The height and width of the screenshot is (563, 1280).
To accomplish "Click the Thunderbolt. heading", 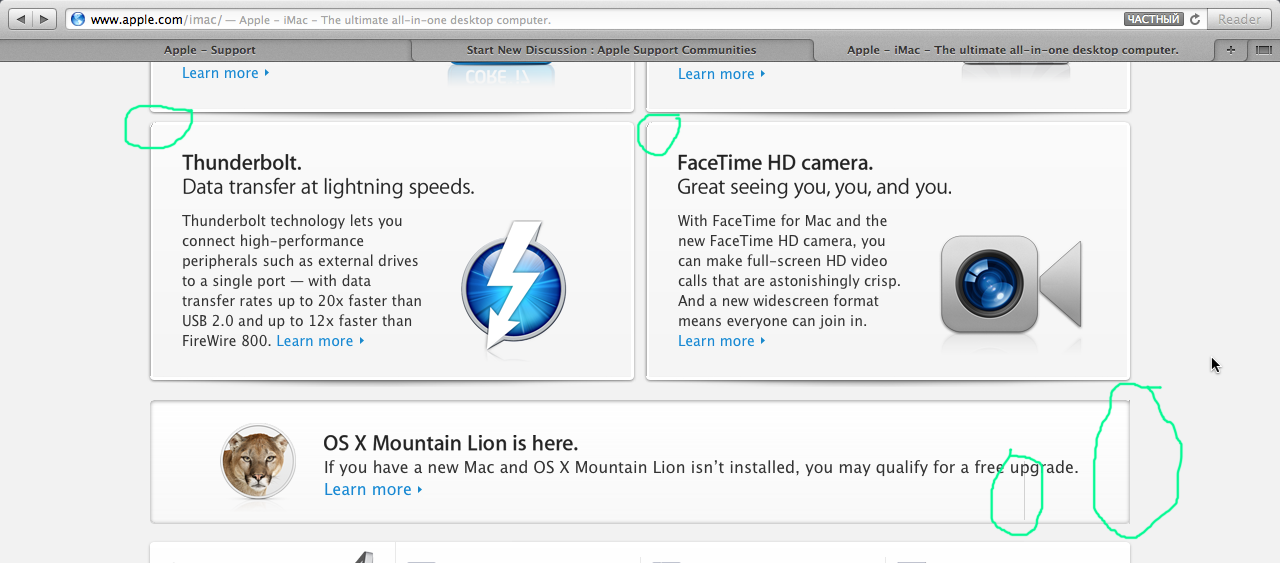I will point(242,163).
